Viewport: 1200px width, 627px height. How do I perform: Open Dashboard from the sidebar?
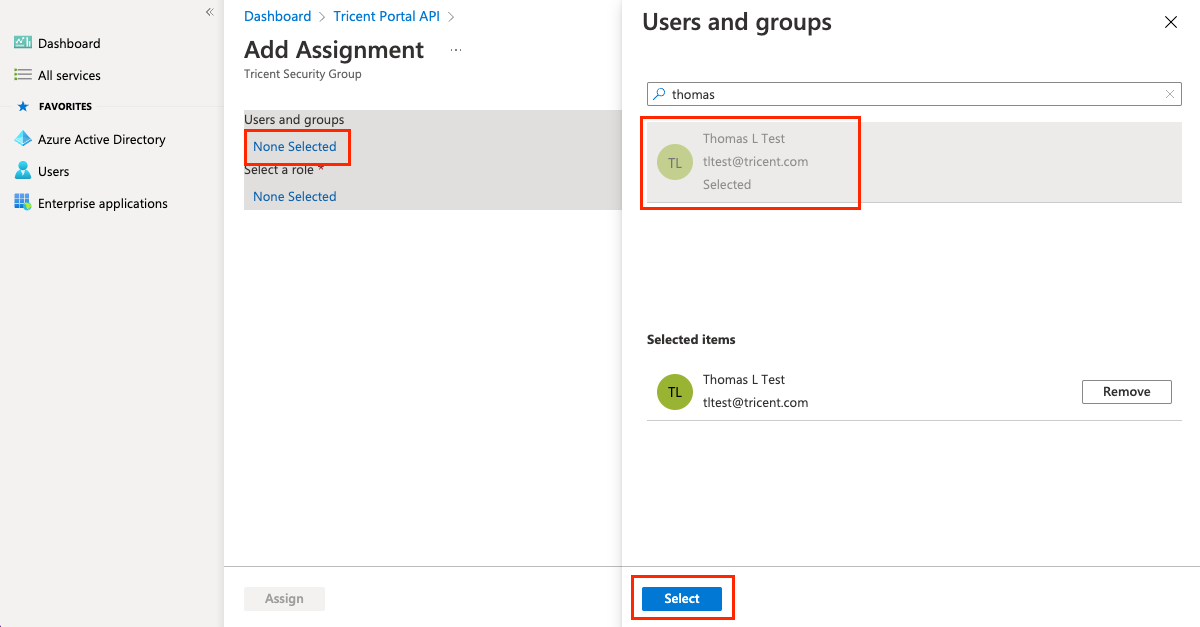coord(69,43)
